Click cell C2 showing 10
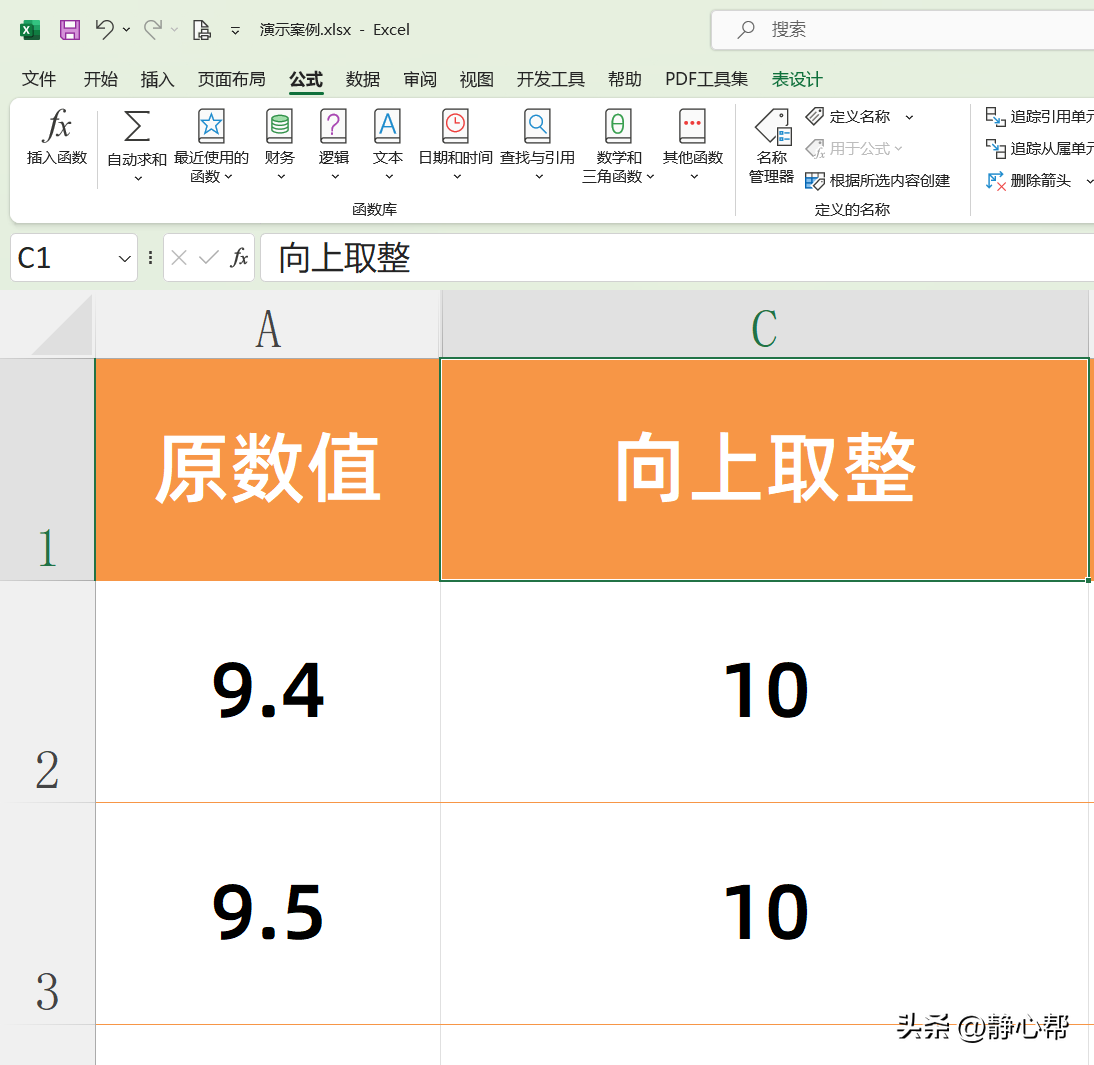 click(765, 692)
